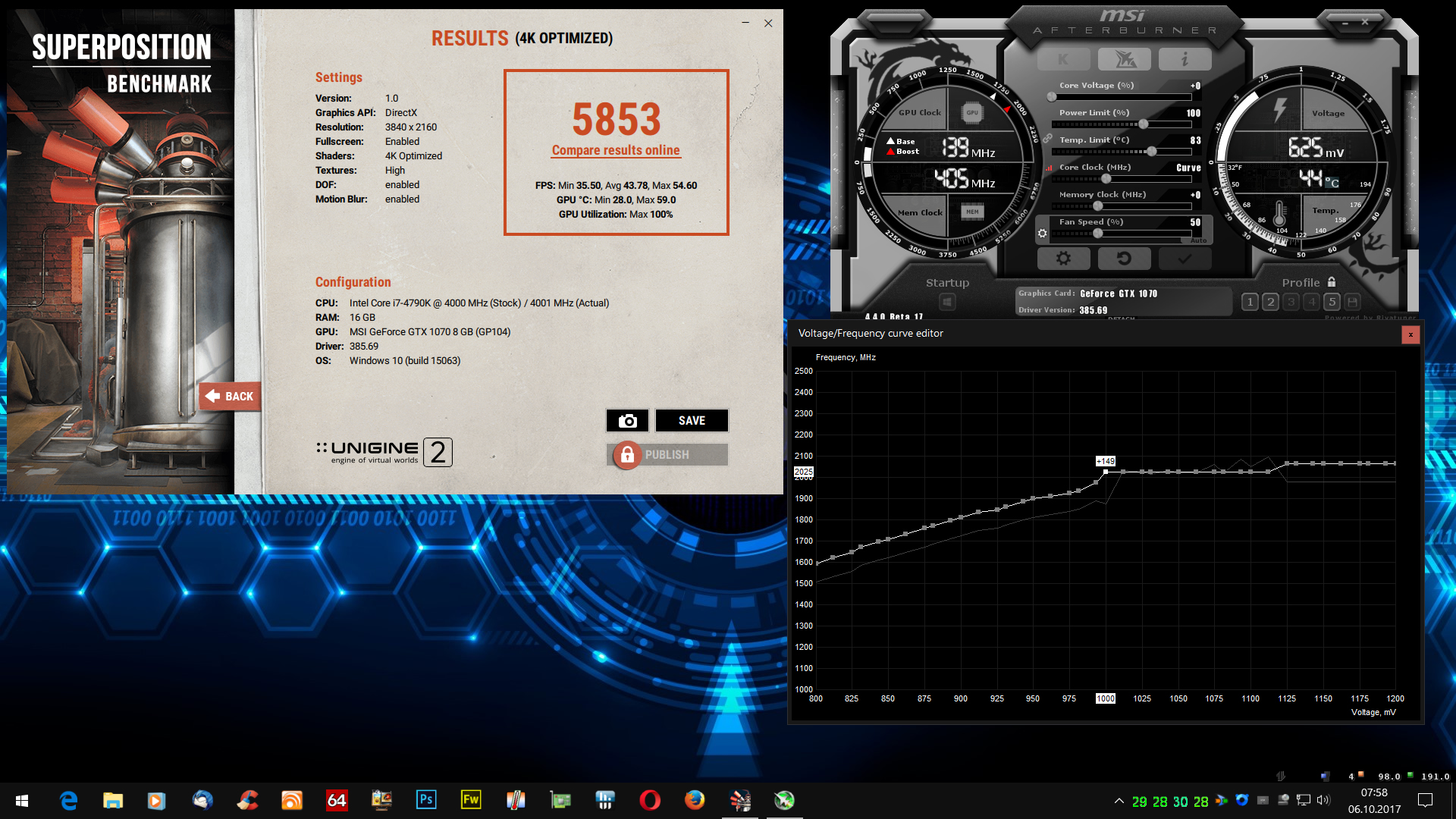
Task: Save profile using the floppy disk icon
Action: (1352, 302)
